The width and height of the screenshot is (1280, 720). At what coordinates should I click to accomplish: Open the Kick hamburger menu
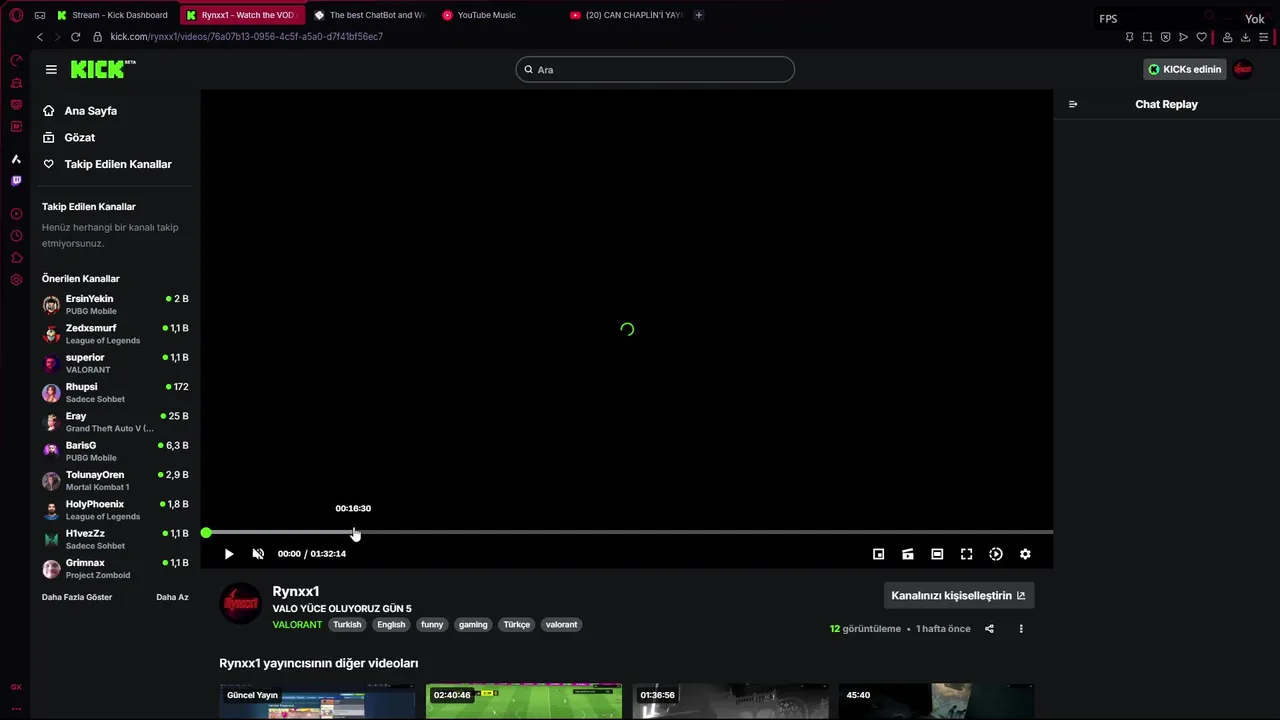point(51,69)
